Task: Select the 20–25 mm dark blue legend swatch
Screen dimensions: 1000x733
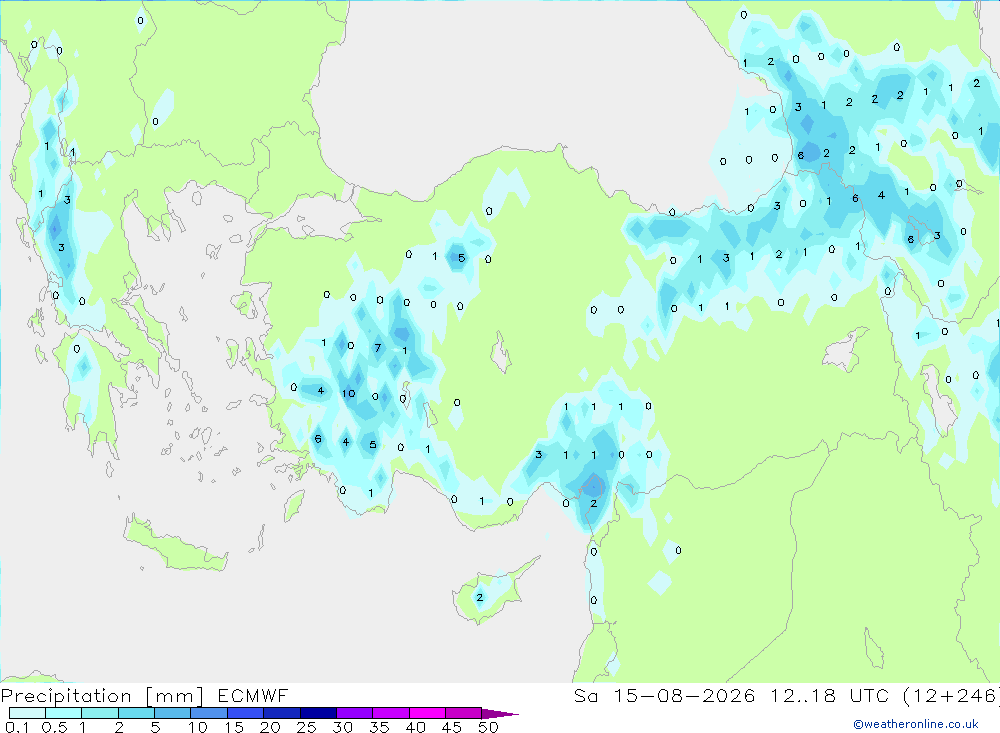Action: [x=281, y=713]
